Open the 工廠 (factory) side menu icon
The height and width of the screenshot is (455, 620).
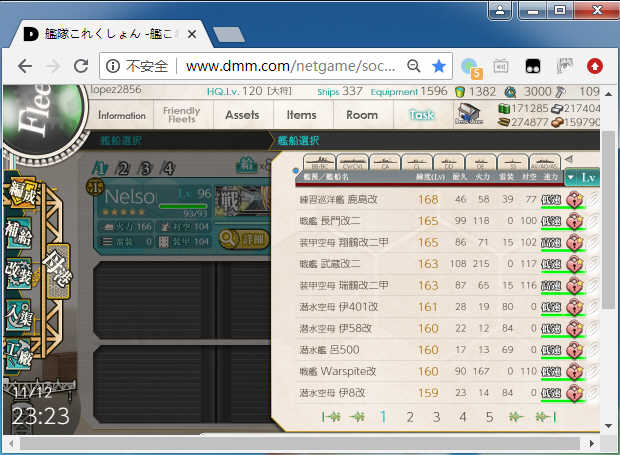pyautogui.click(x=19, y=354)
